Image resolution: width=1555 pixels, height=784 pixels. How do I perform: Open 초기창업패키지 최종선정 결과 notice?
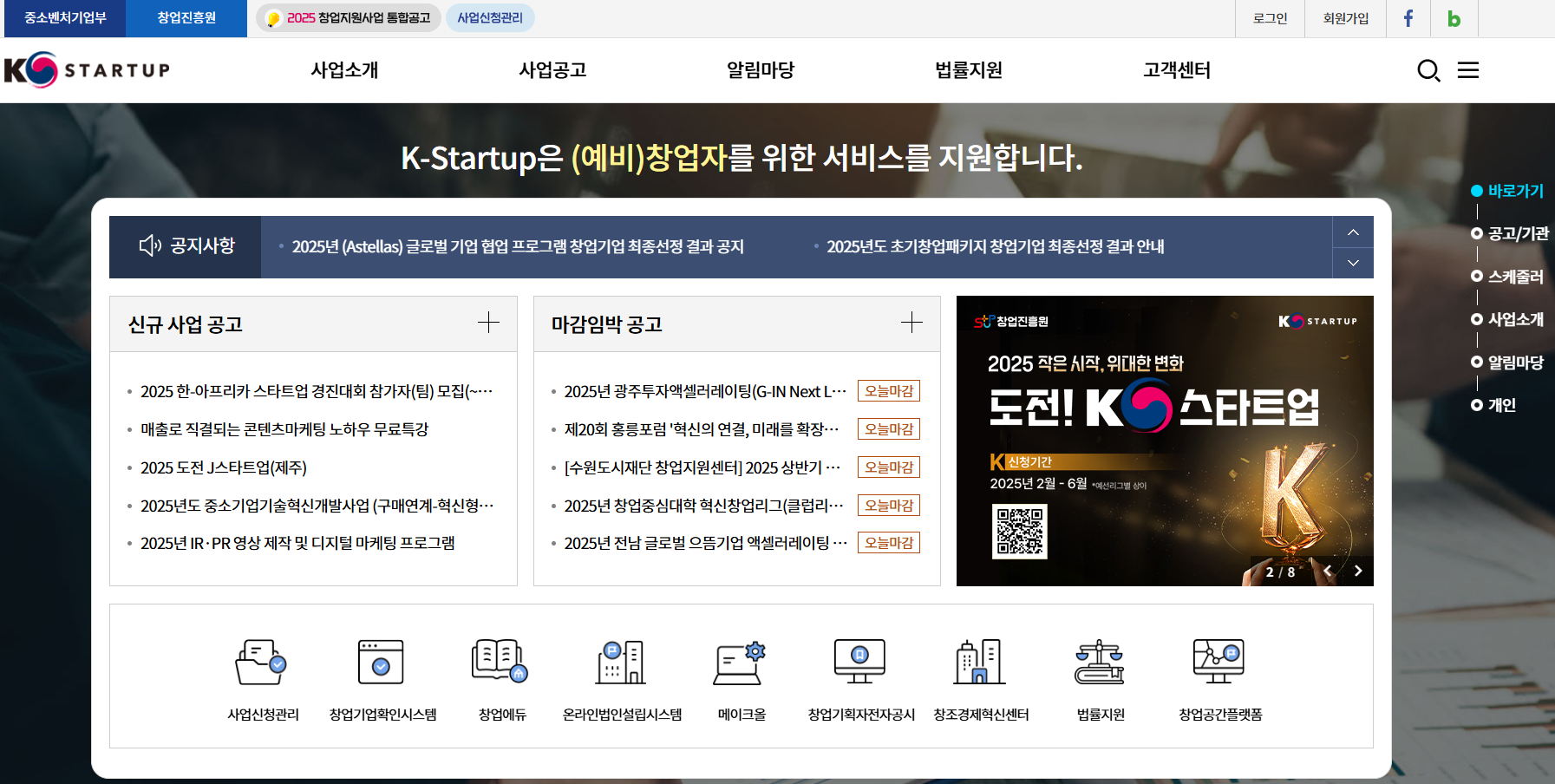click(x=996, y=247)
